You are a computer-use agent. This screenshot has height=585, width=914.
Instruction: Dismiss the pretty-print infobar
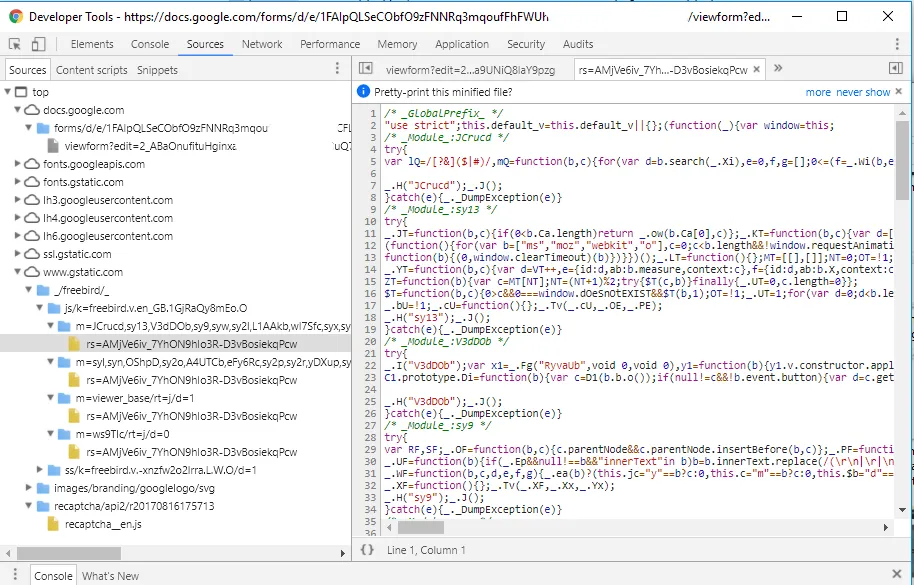point(899,91)
